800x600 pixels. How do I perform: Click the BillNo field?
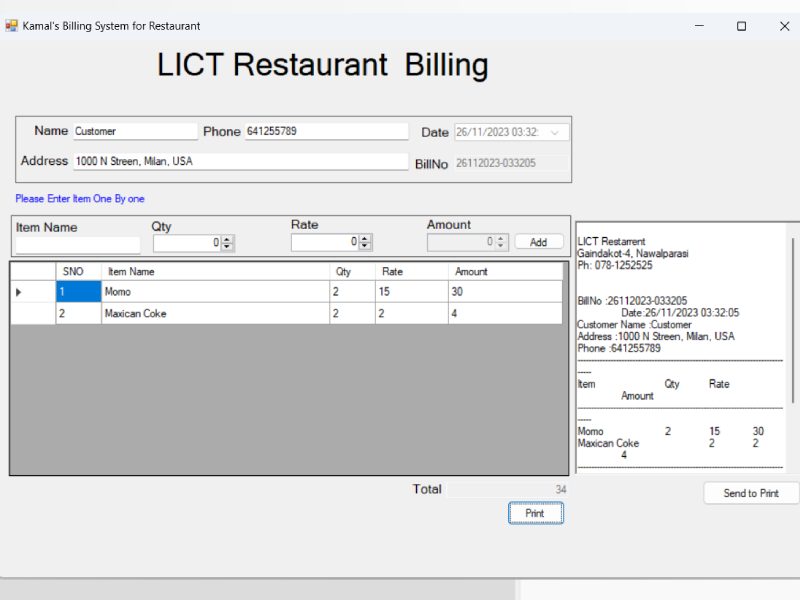[x=510, y=163]
